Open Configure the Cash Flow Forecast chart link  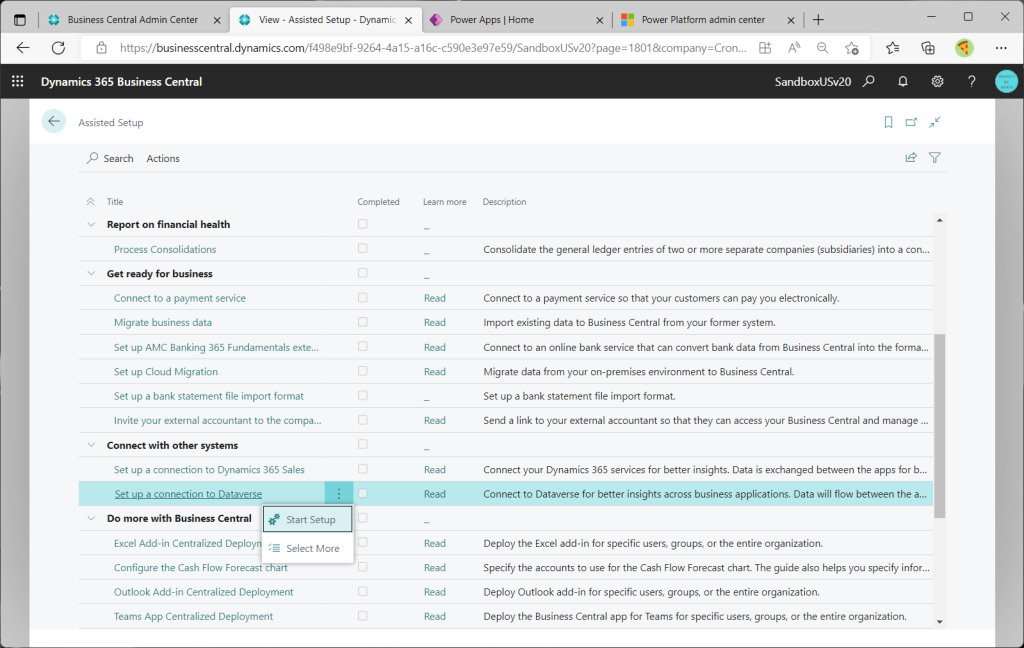[200, 568]
